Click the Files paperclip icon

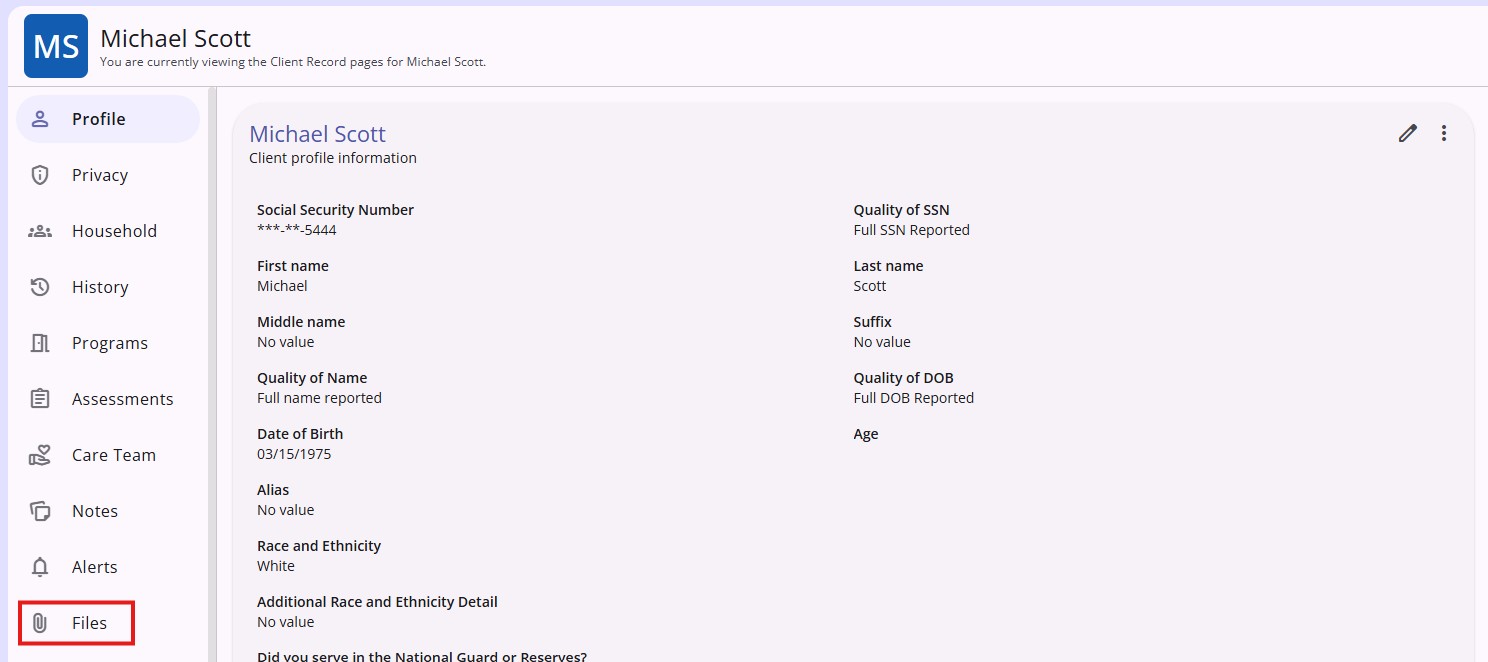click(x=40, y=623)
